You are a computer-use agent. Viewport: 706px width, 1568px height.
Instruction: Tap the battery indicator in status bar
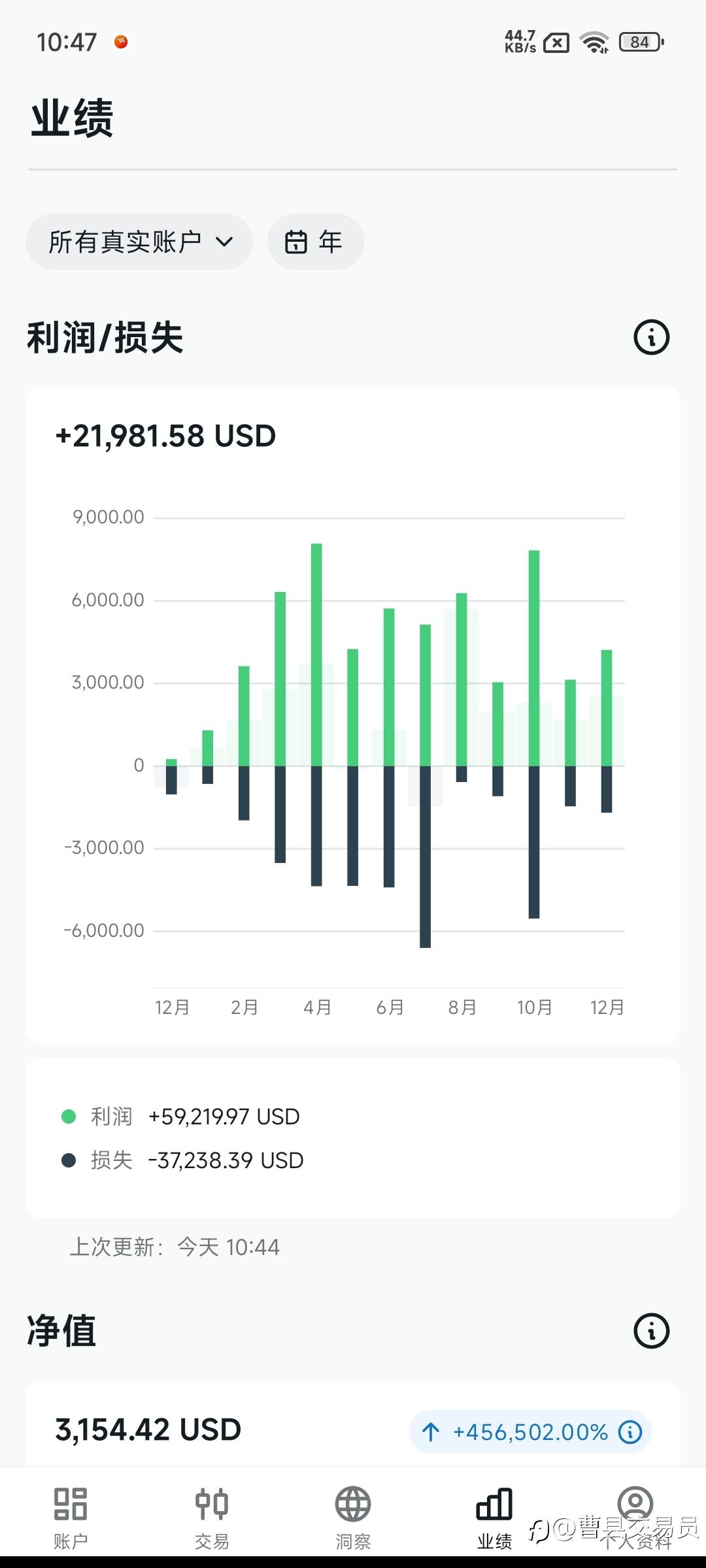(x=641, y=42)
